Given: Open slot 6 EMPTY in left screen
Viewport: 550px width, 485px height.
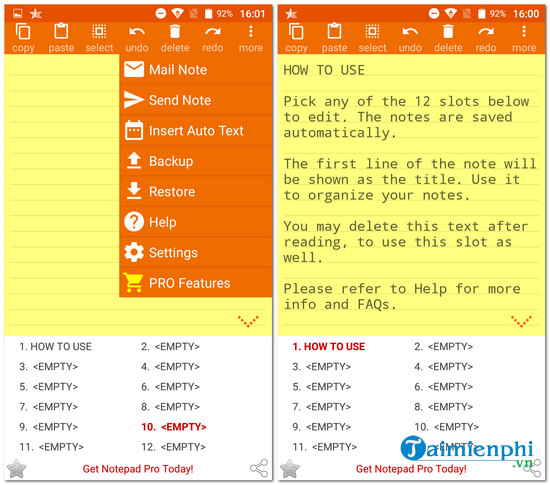Looking at the screenshot, I should coord(170,386).
